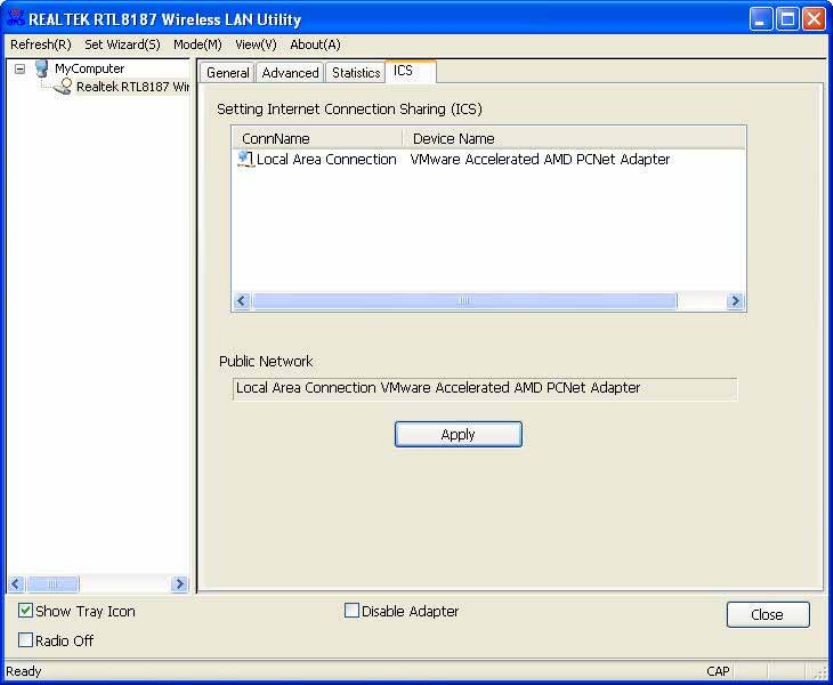Click left arrow of tree pane scrollbar
The width and height of the screenshot is (833, 685).
pyautogui.click(x=16, y=584)
